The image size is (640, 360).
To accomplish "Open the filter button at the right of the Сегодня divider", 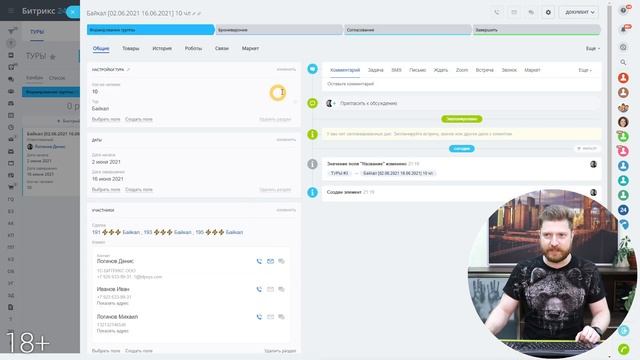I will point(587,148).
